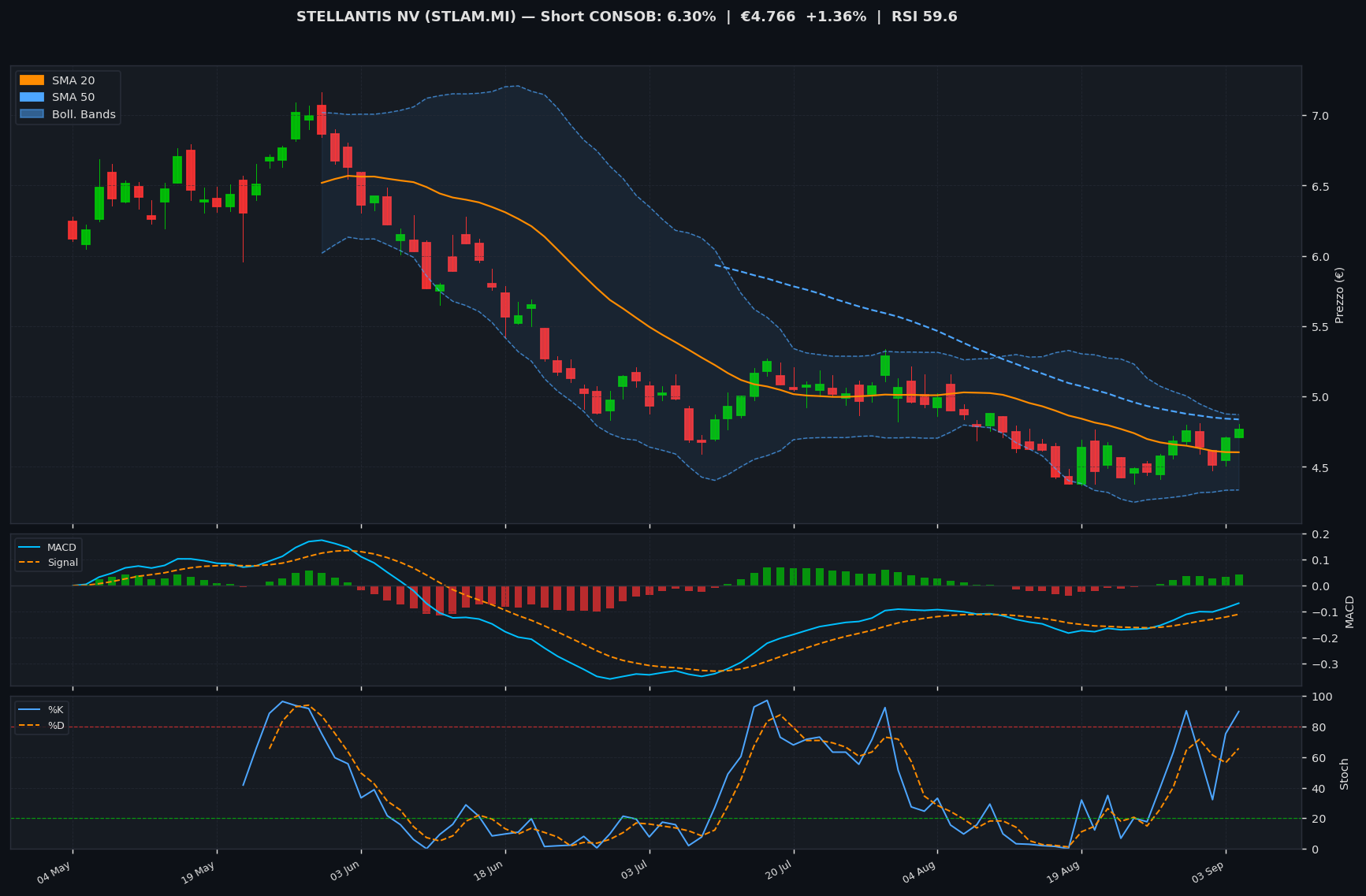Click the rotated "MACD" y-axis title
Viewport: 1366px width, 896px height.
click(x=1349, y=612)
